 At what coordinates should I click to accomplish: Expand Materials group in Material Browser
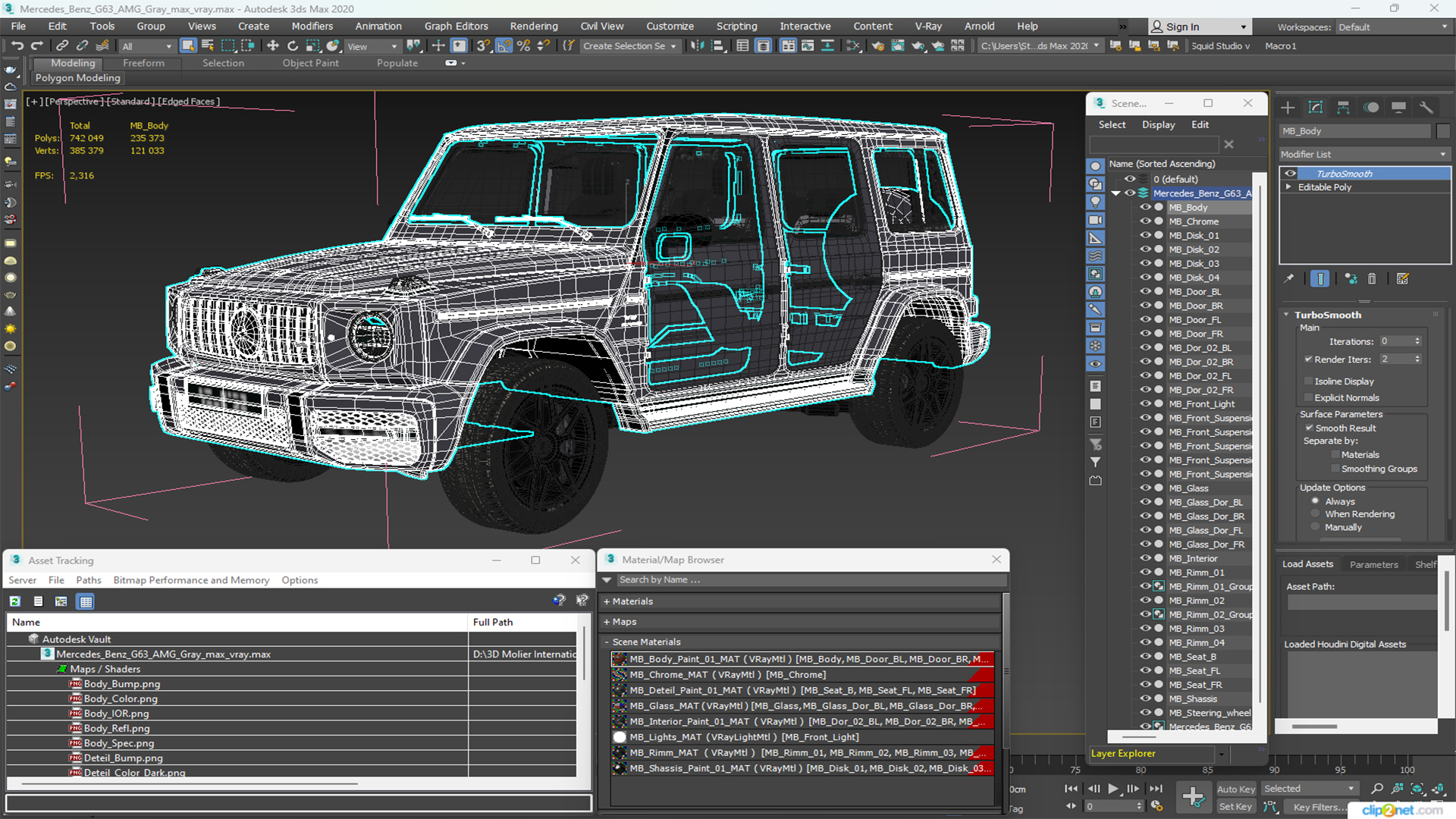coord(607,601)
